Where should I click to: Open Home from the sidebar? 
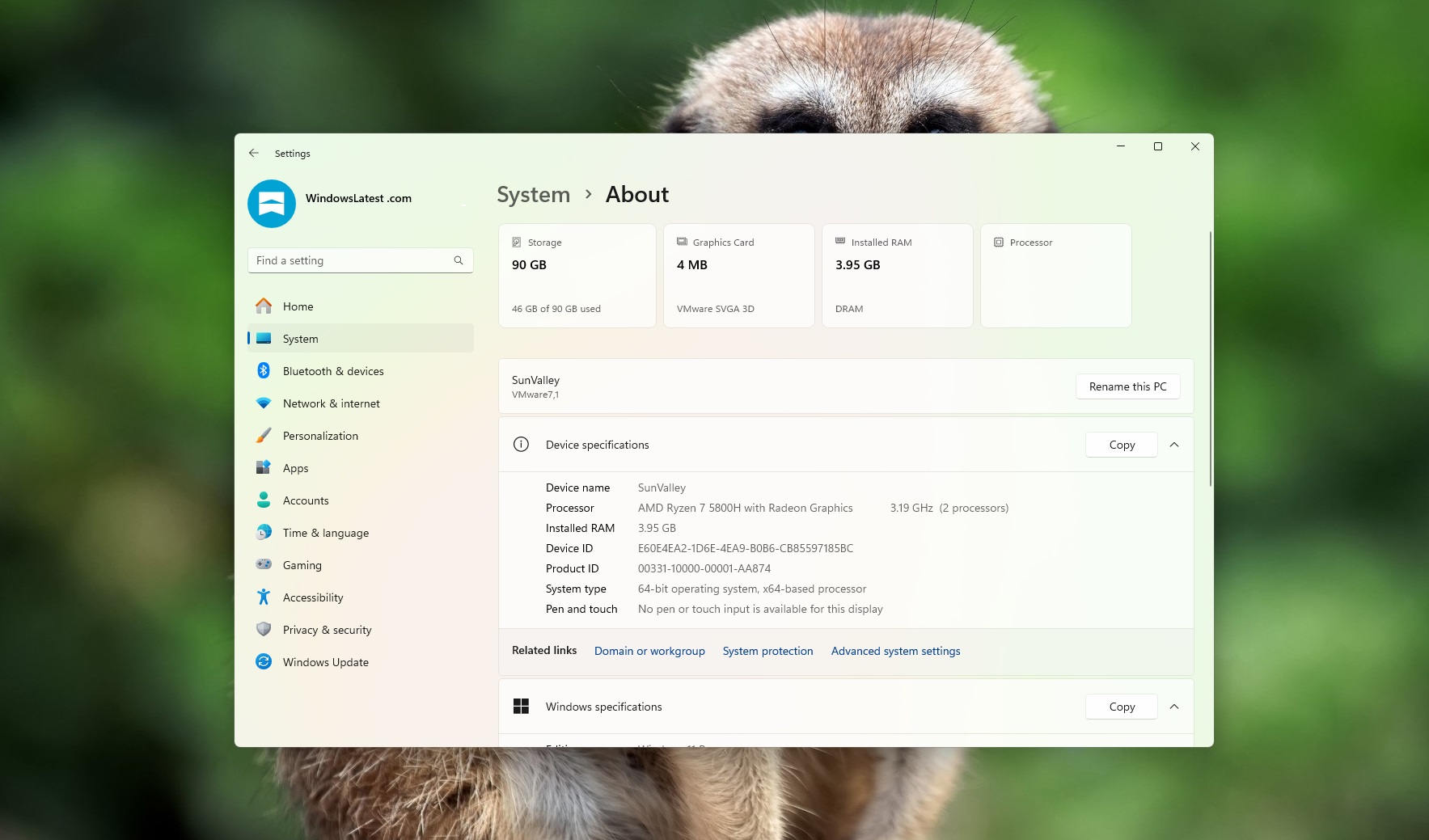click(x=298, y=306)
